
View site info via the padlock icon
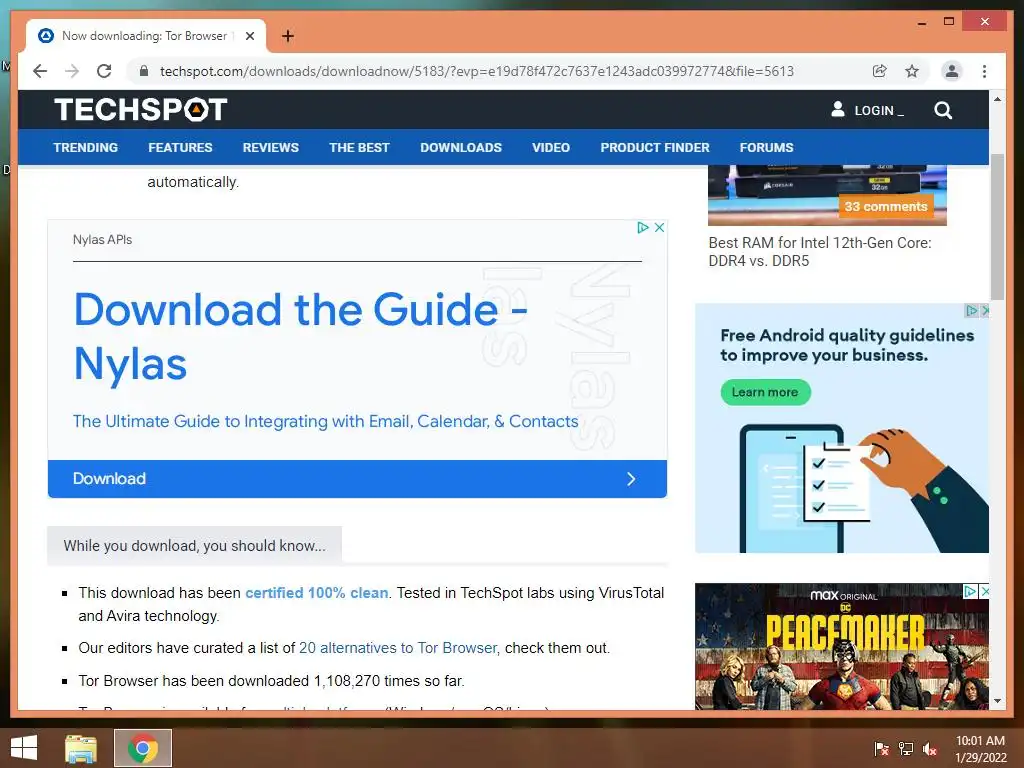point(144,71)
